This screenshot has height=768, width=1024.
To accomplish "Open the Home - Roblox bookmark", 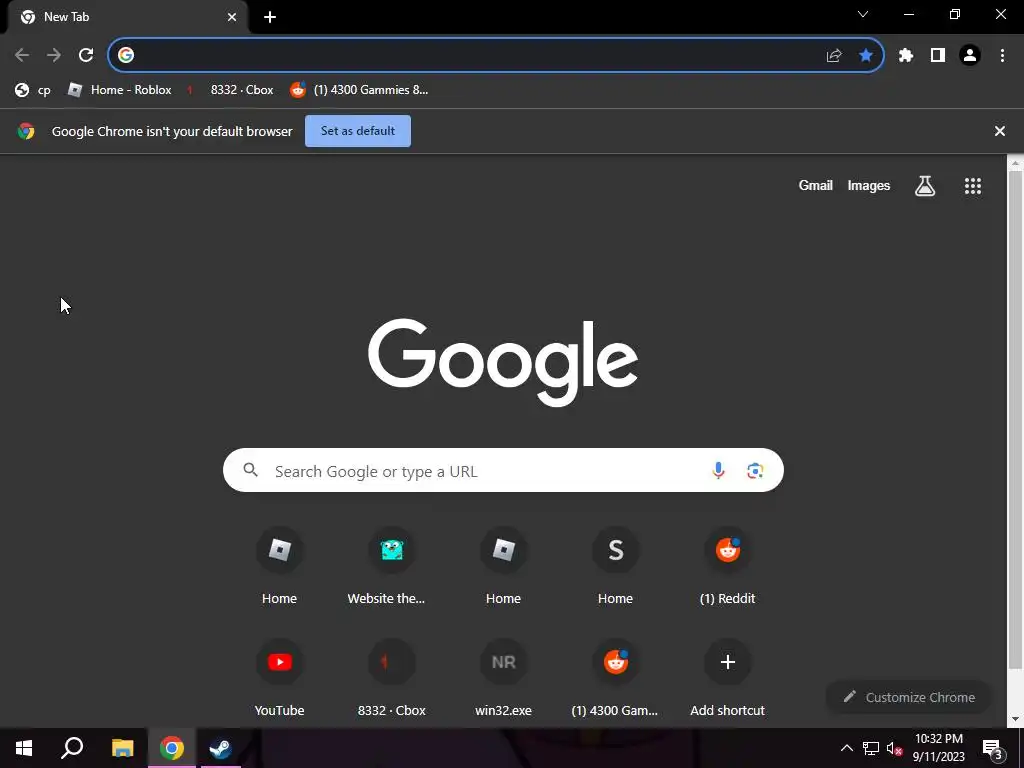I will point(120,90).
